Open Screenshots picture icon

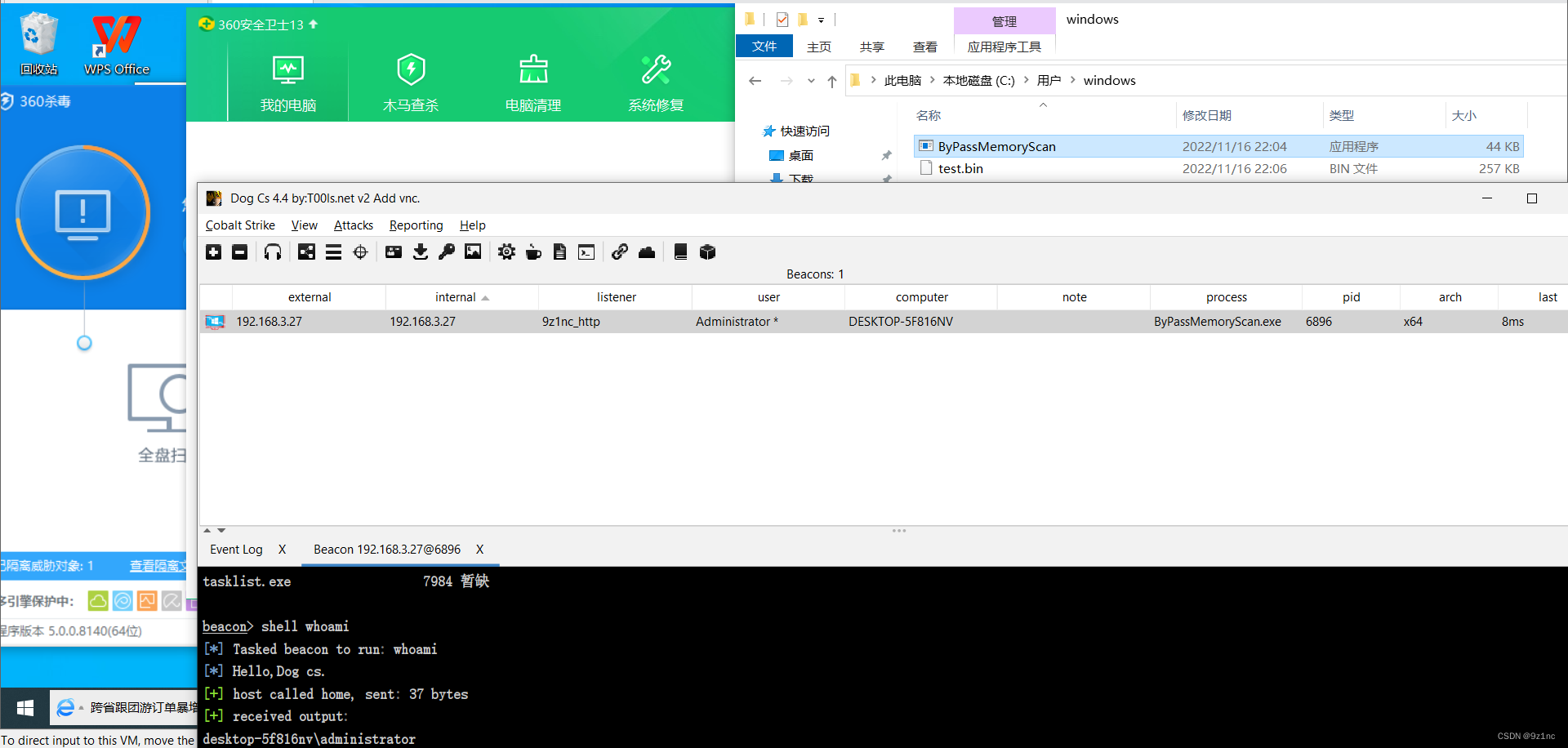coord(473,252)
